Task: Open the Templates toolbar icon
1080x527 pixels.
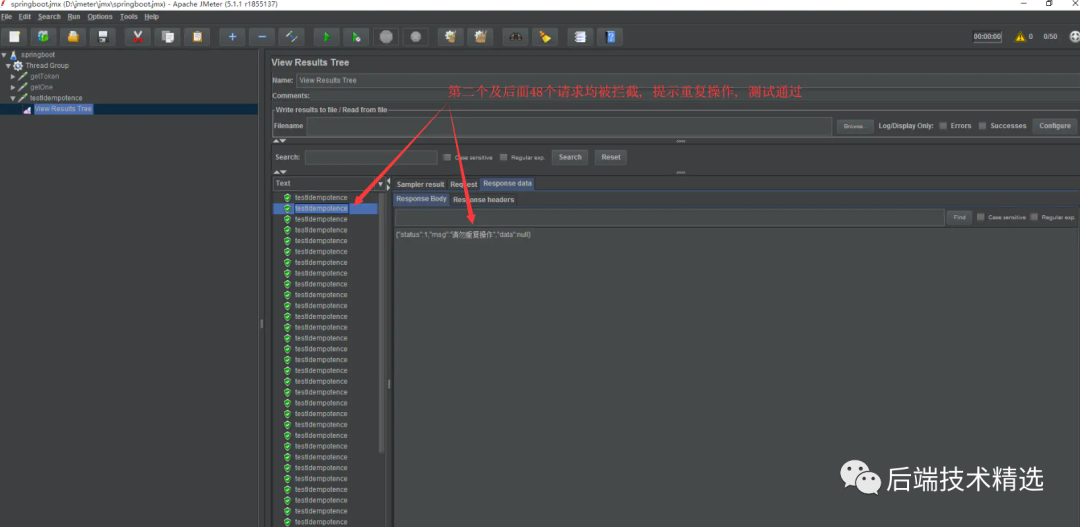Action: click(x=43, y=37)
